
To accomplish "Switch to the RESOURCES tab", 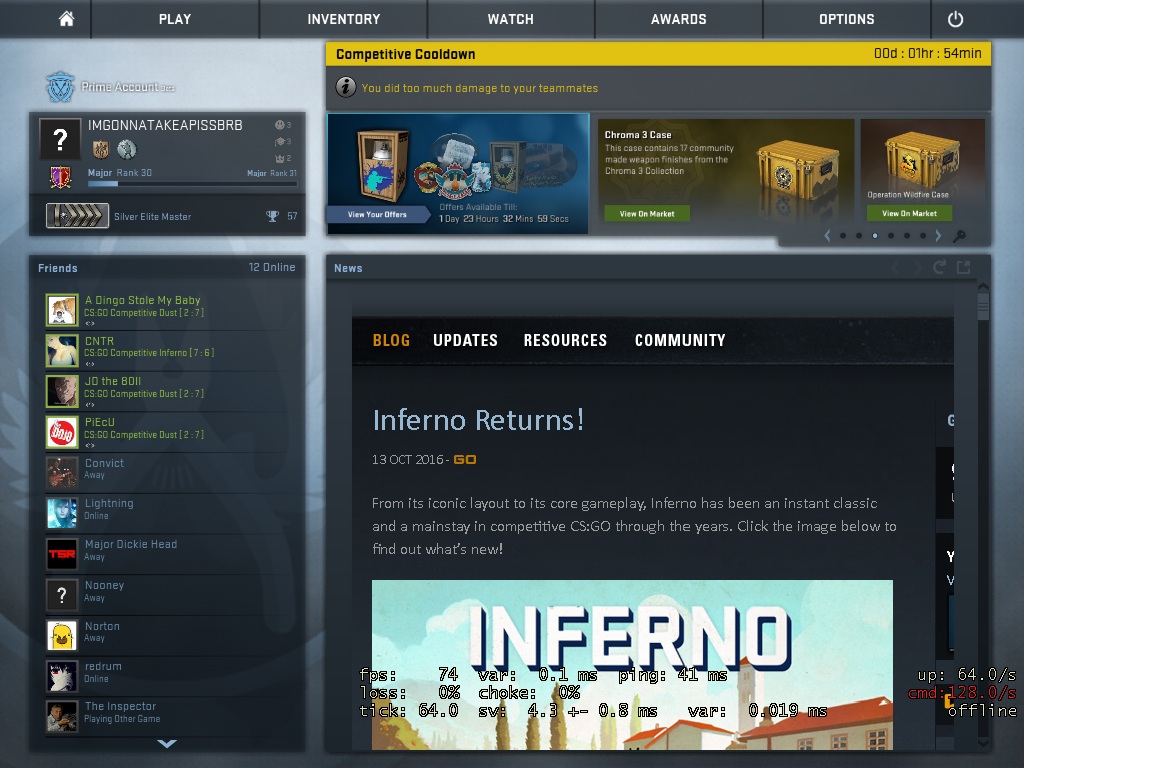I will [565, 340].
